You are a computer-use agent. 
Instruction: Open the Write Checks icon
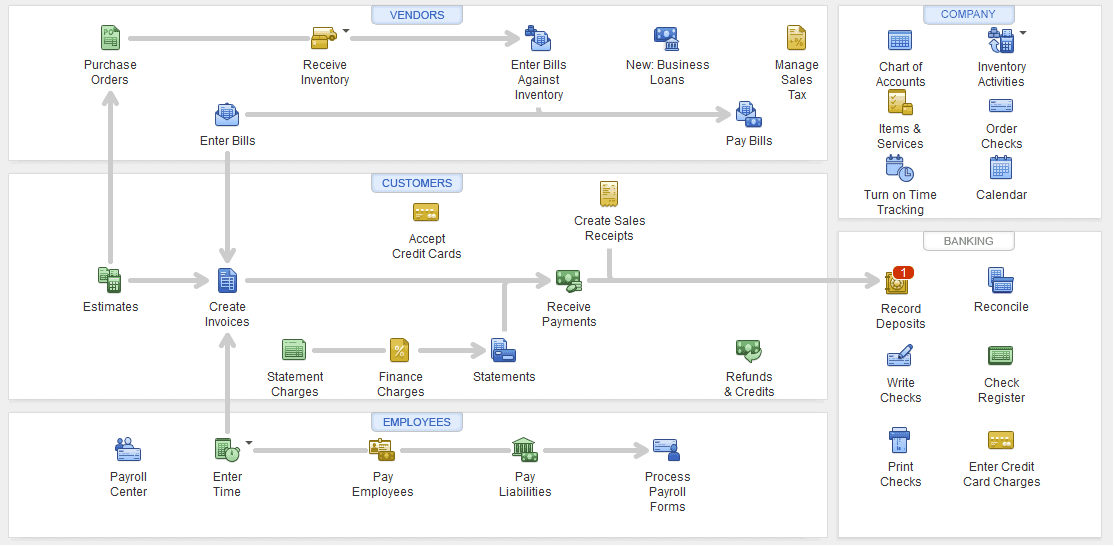[900, 356]
